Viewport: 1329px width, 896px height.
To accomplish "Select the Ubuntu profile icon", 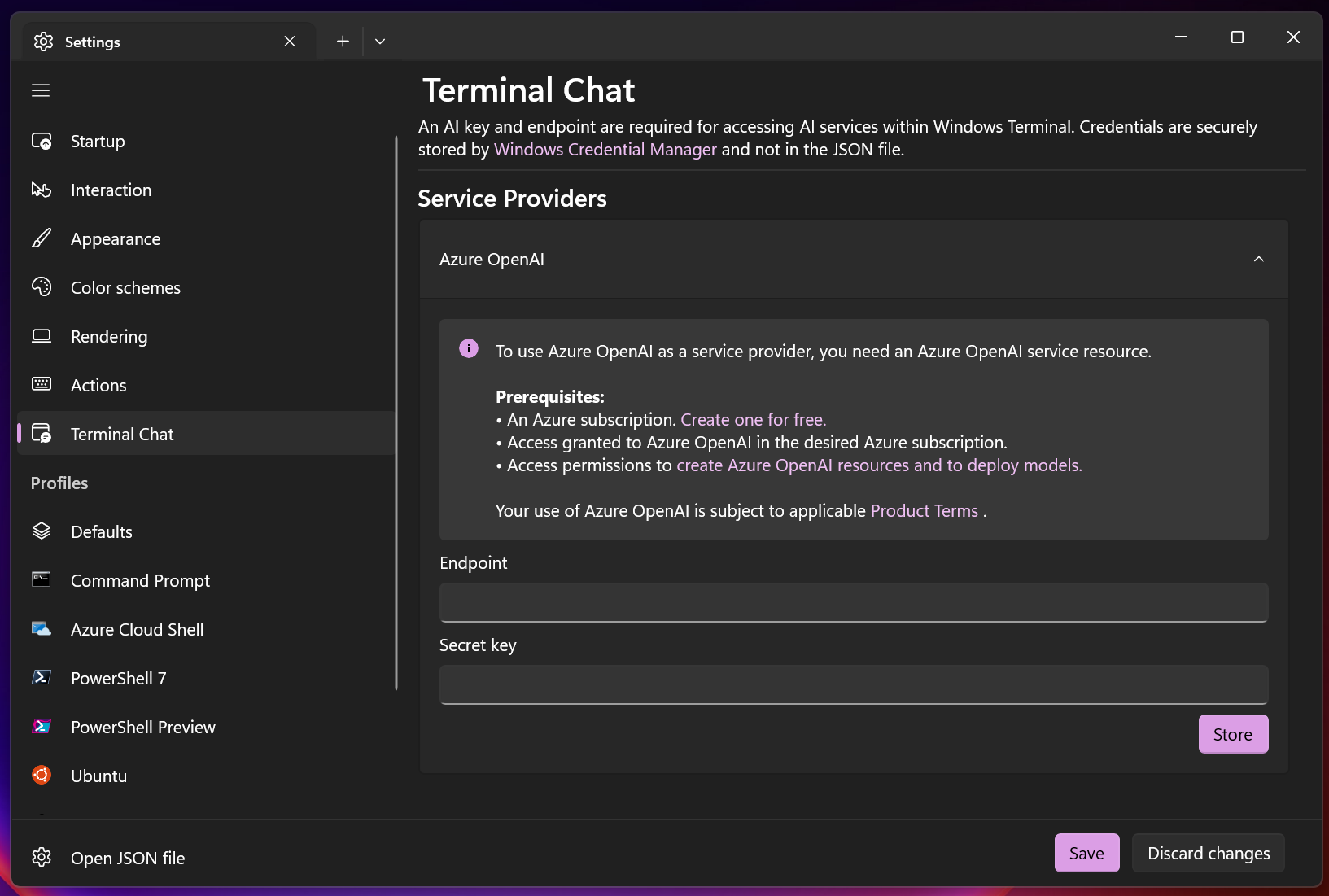I will point(42,775).
